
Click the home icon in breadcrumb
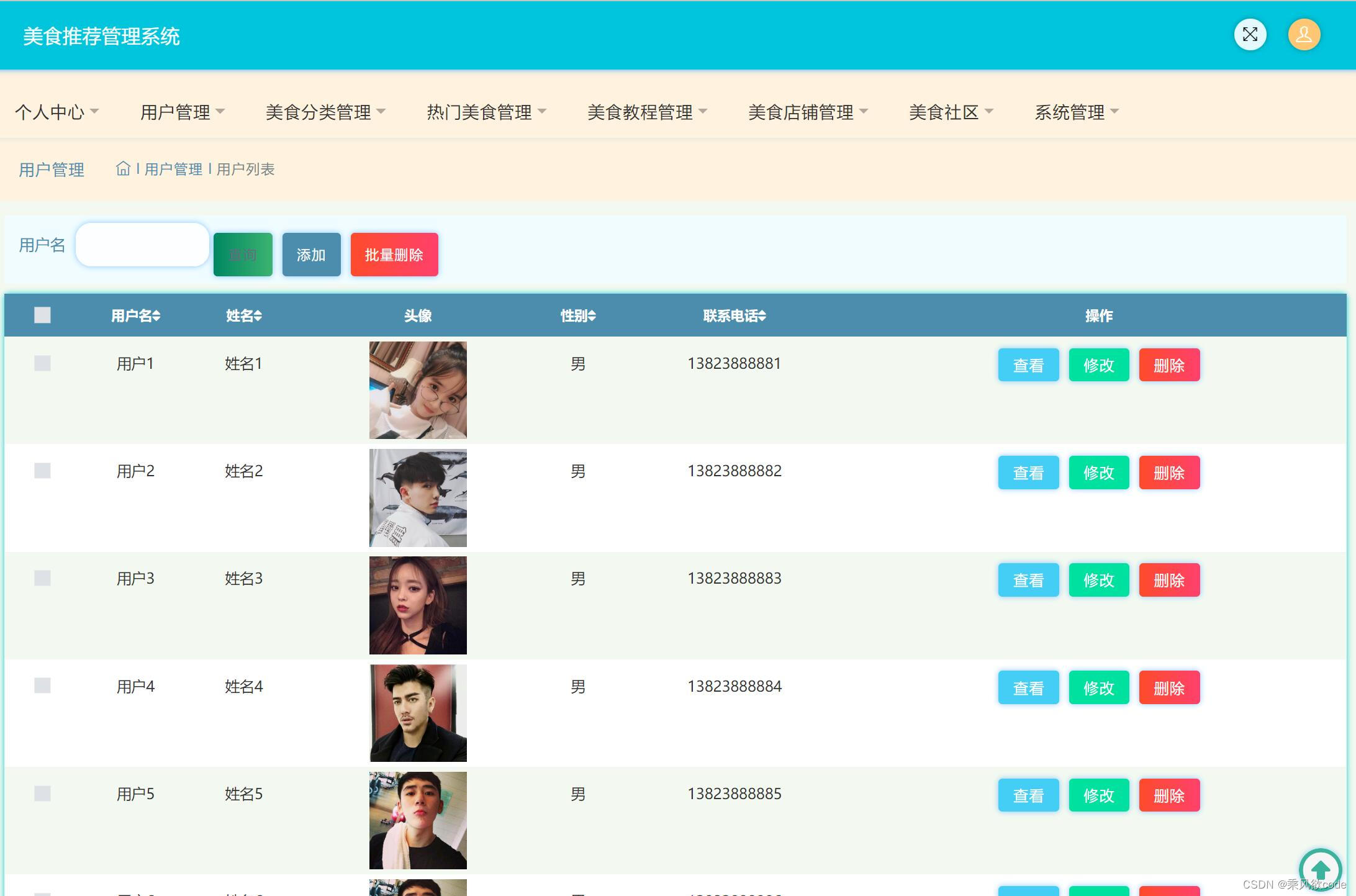(x=123, y=169)
